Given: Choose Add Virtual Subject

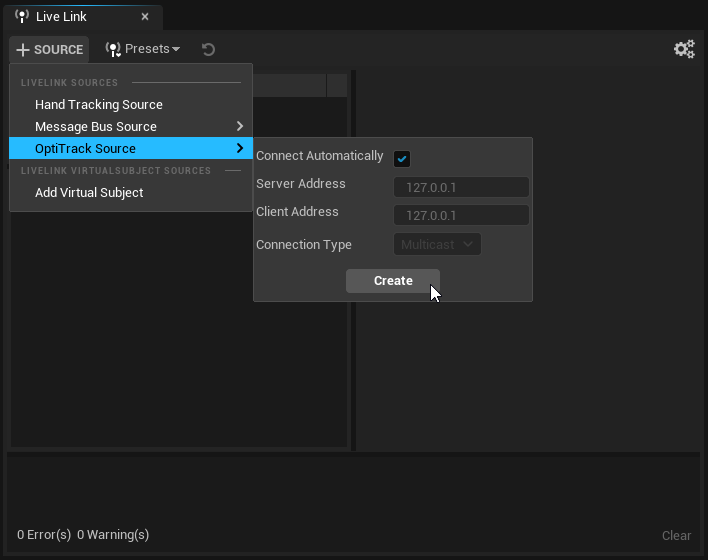Looking at the screenshot, I should 89,193.
